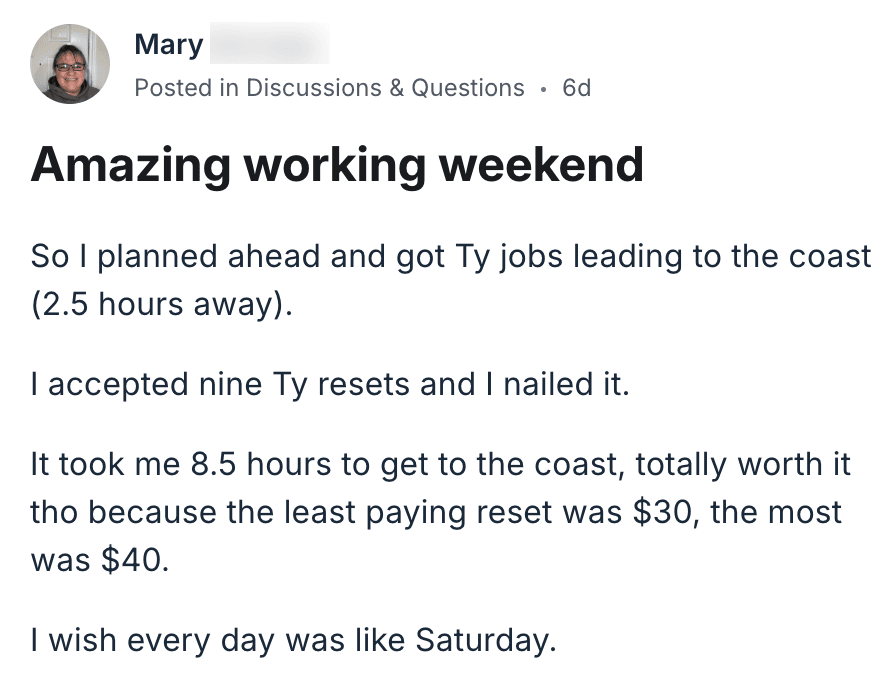Click the 6d post timestamp
The image size is (892, 684).
pos(576,88)
